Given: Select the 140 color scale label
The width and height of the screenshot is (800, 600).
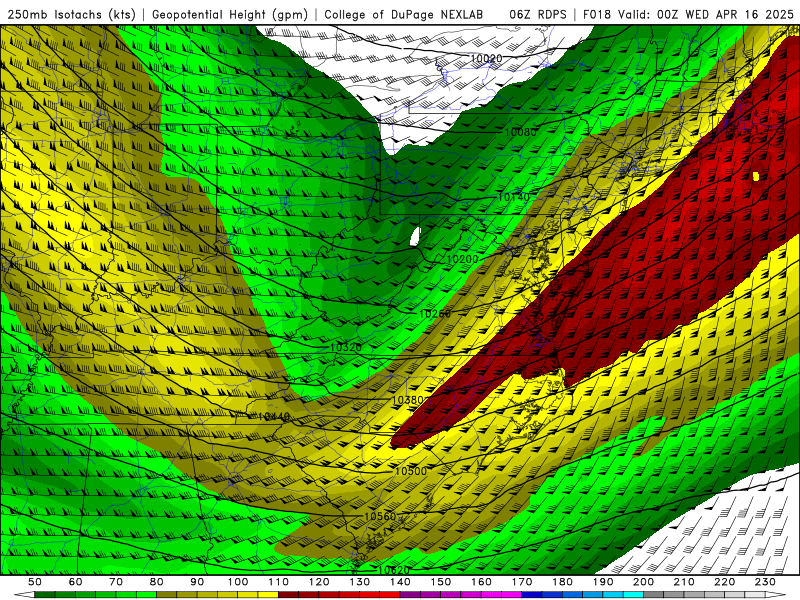Looking at the screenshot, I should pyautogui.click(x=400, y=582).
